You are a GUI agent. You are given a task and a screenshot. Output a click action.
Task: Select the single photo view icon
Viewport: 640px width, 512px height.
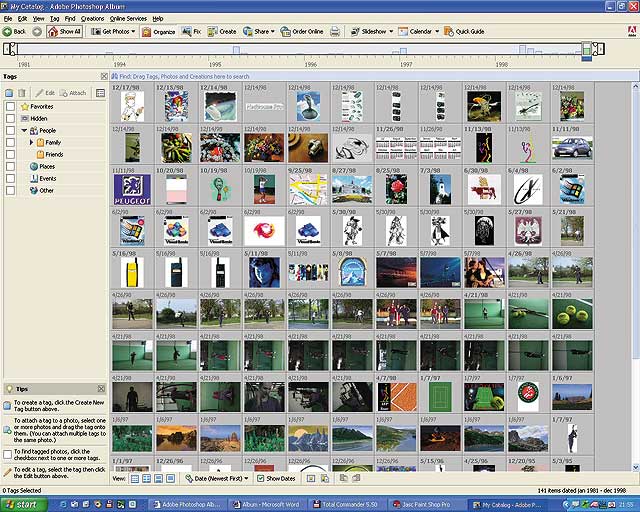[x=171, y=479]
